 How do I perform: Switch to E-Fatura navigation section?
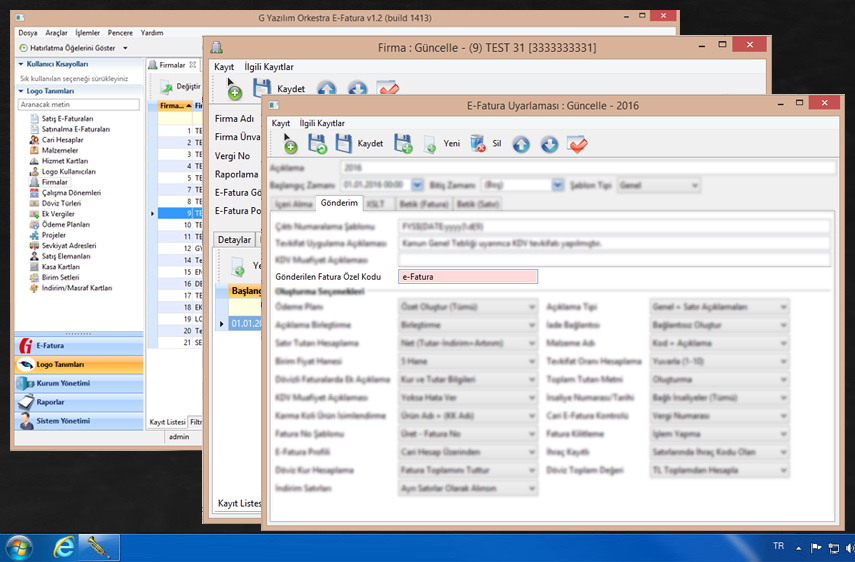(x=79, y=346)
